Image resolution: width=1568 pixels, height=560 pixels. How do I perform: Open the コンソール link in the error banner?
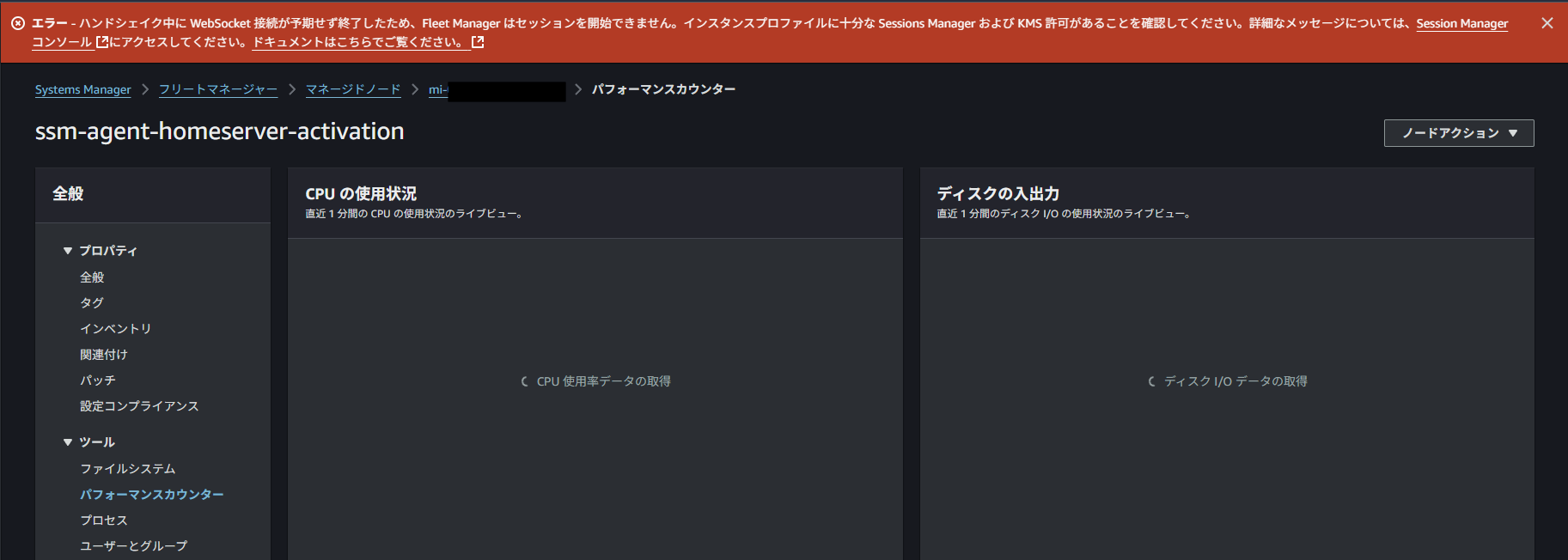[62, 41]
